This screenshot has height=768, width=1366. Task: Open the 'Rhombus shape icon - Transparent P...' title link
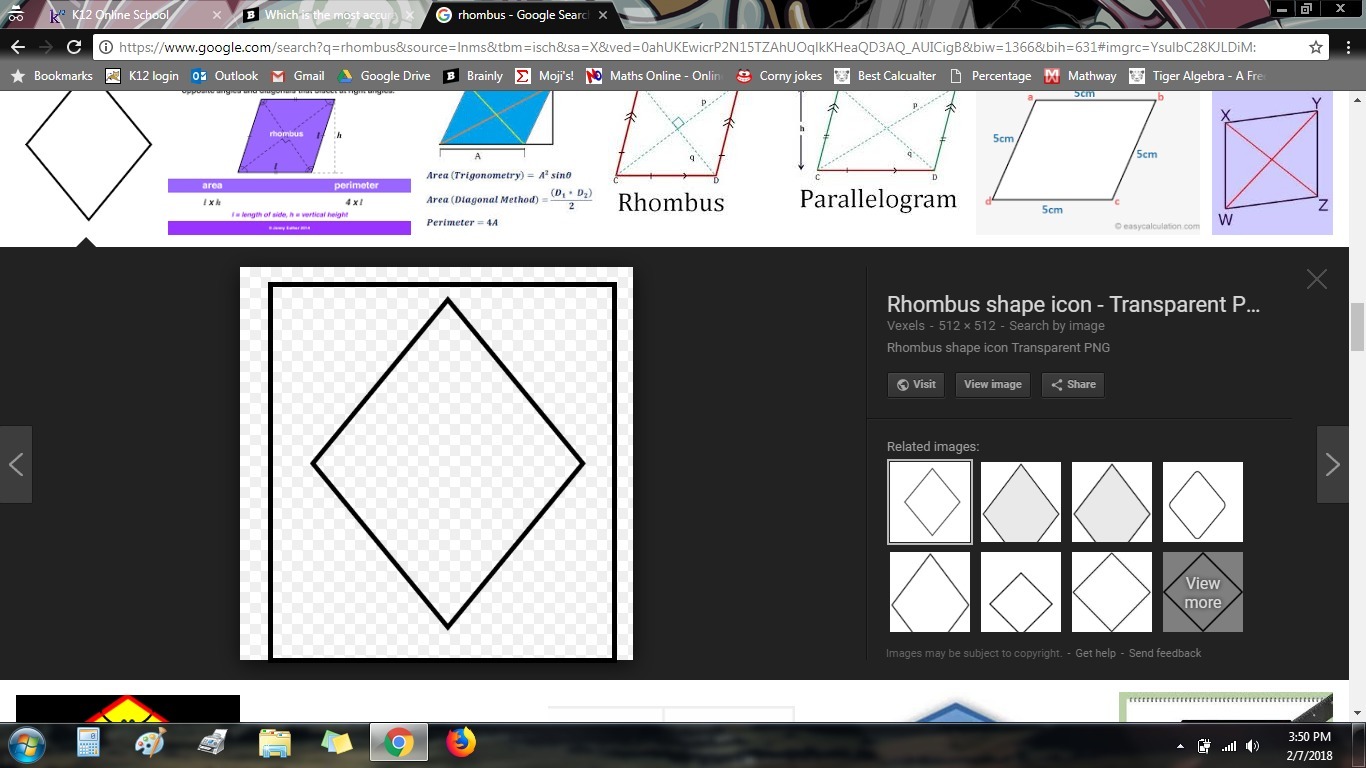tap(1073, 304)
